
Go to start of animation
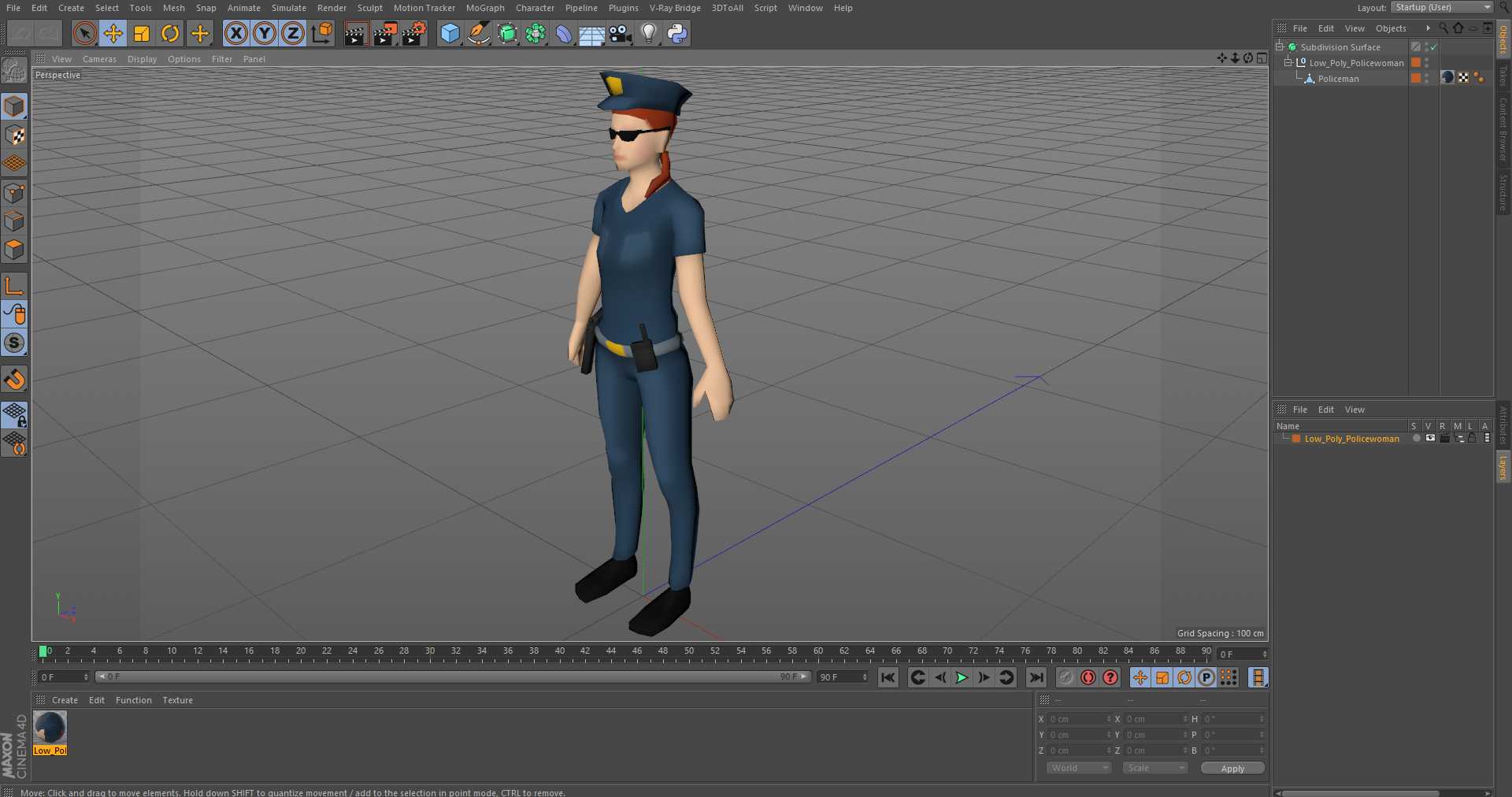(x=888, y=677)
